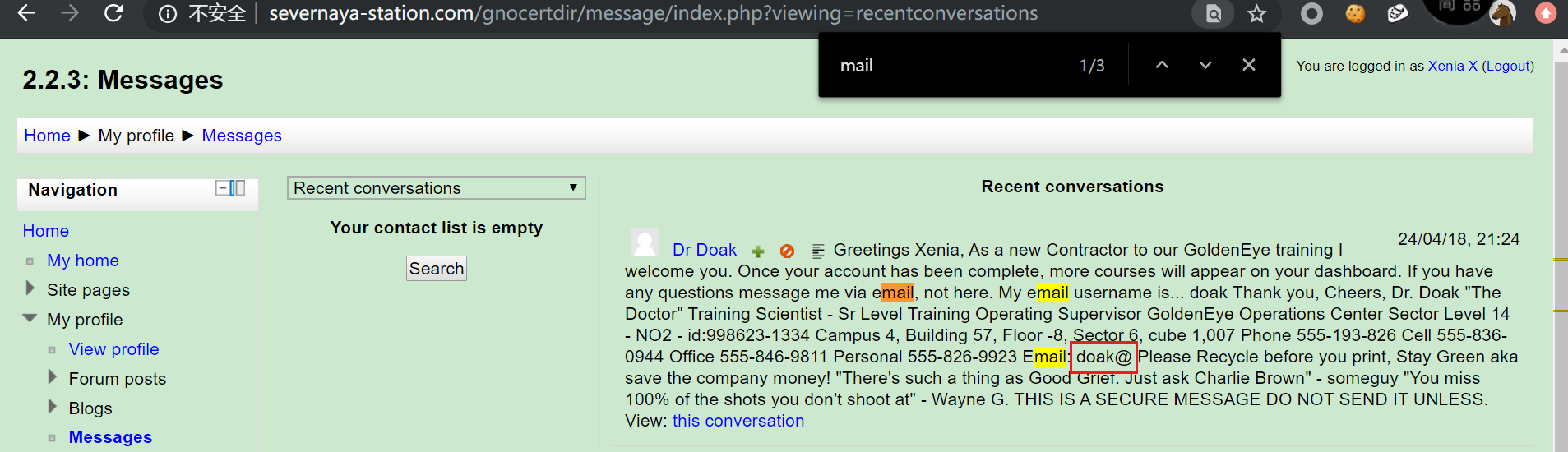
Task: Click the Search button
Action: [437, 269]
